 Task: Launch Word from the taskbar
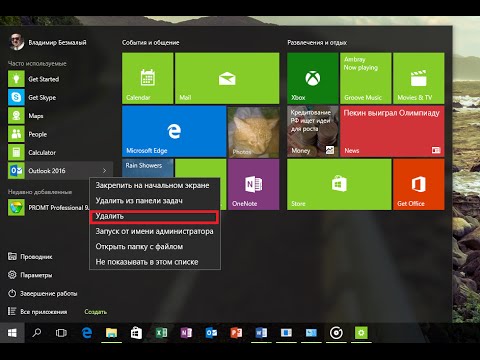click(261, 333)
